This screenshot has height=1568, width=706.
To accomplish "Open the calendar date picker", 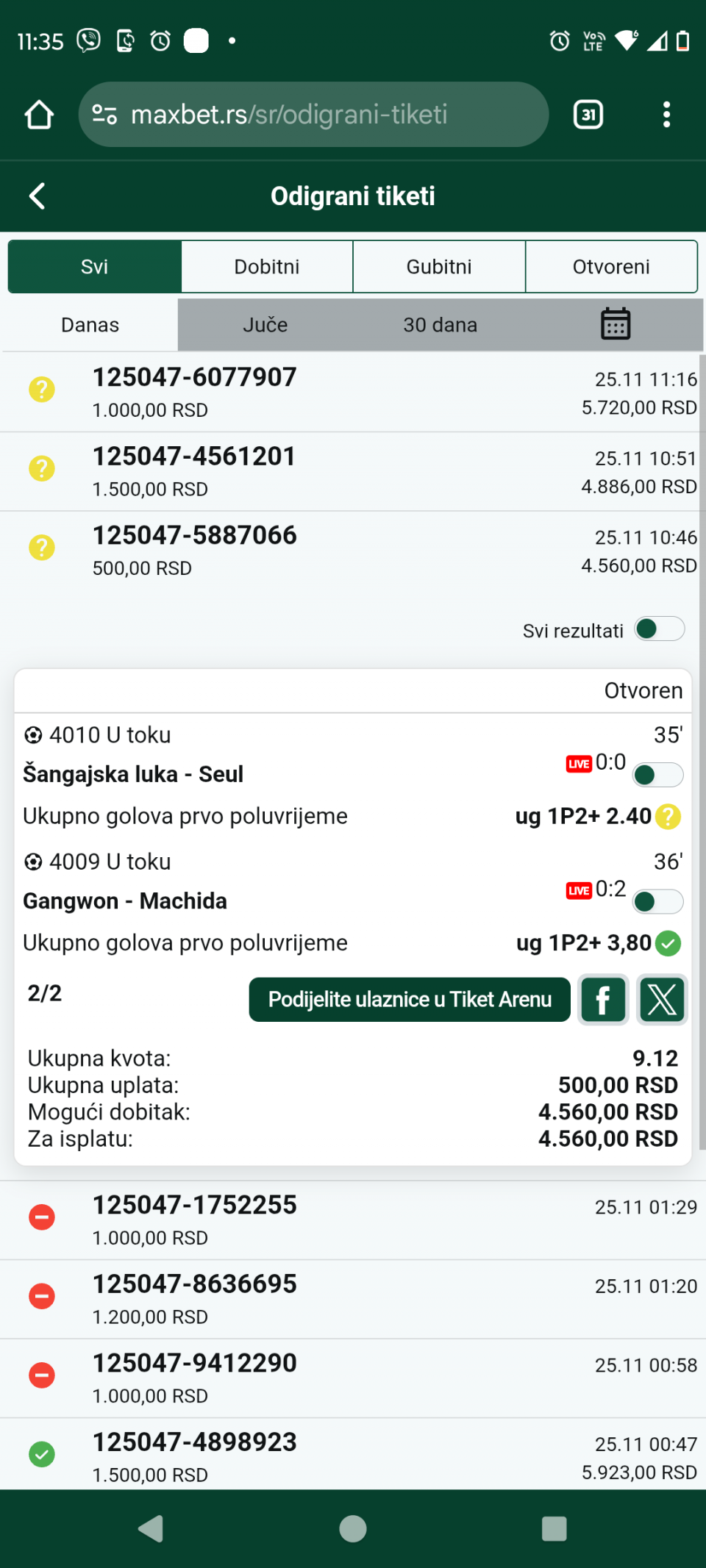I will 616,324.
